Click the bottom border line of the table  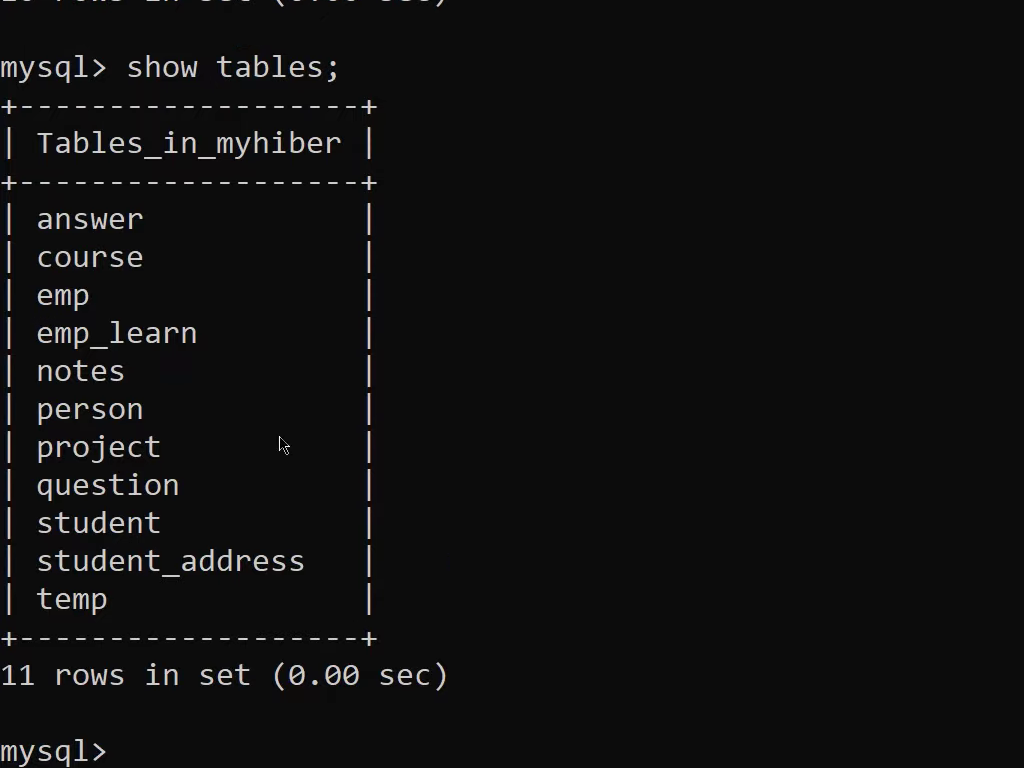(189, 638)
